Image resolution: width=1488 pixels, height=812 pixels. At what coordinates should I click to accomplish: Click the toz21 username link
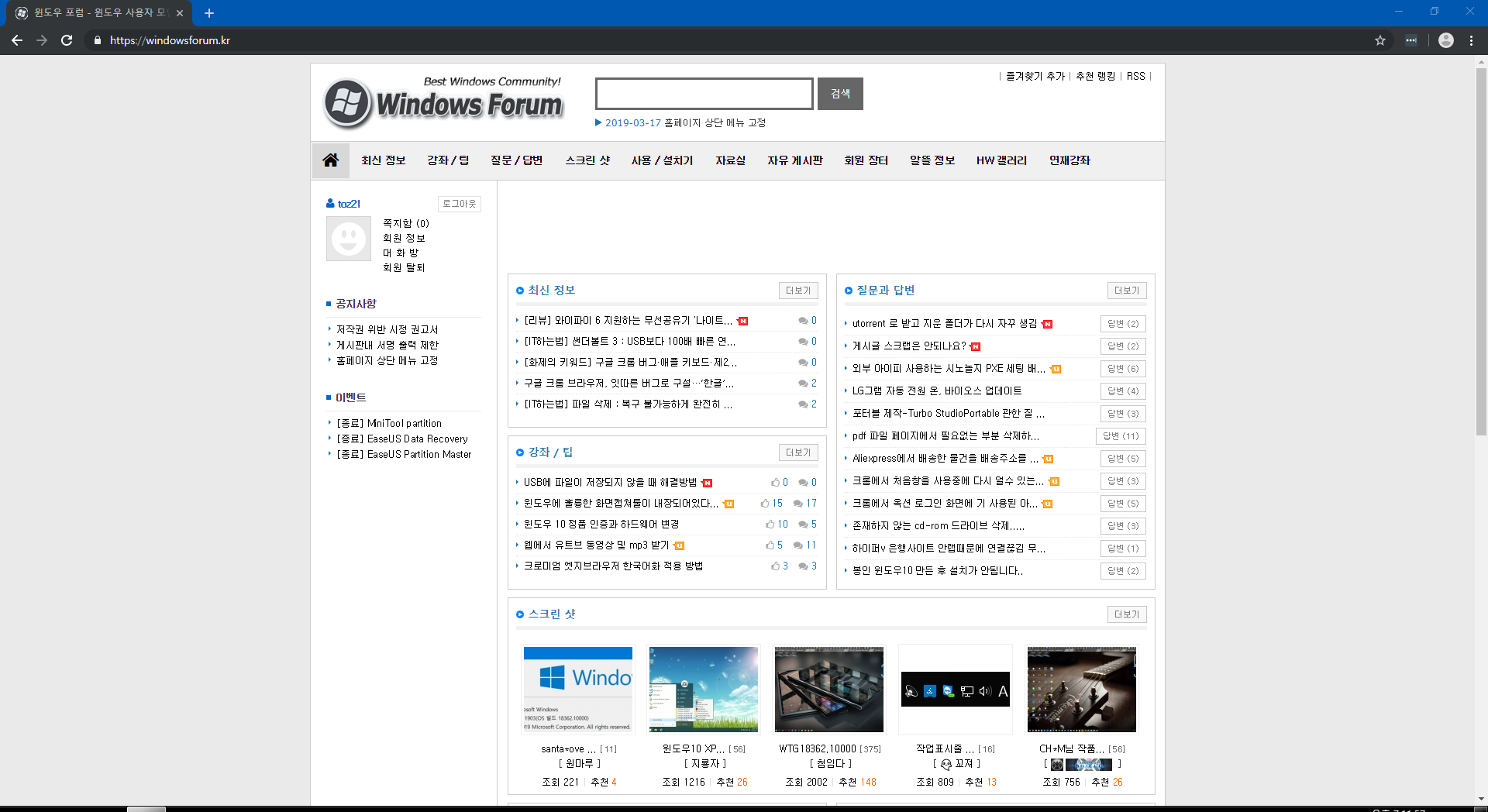(x=349, y=204)
